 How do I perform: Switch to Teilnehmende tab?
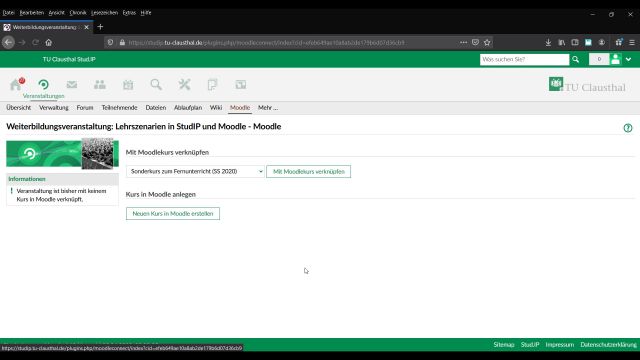tap(119, 108)
